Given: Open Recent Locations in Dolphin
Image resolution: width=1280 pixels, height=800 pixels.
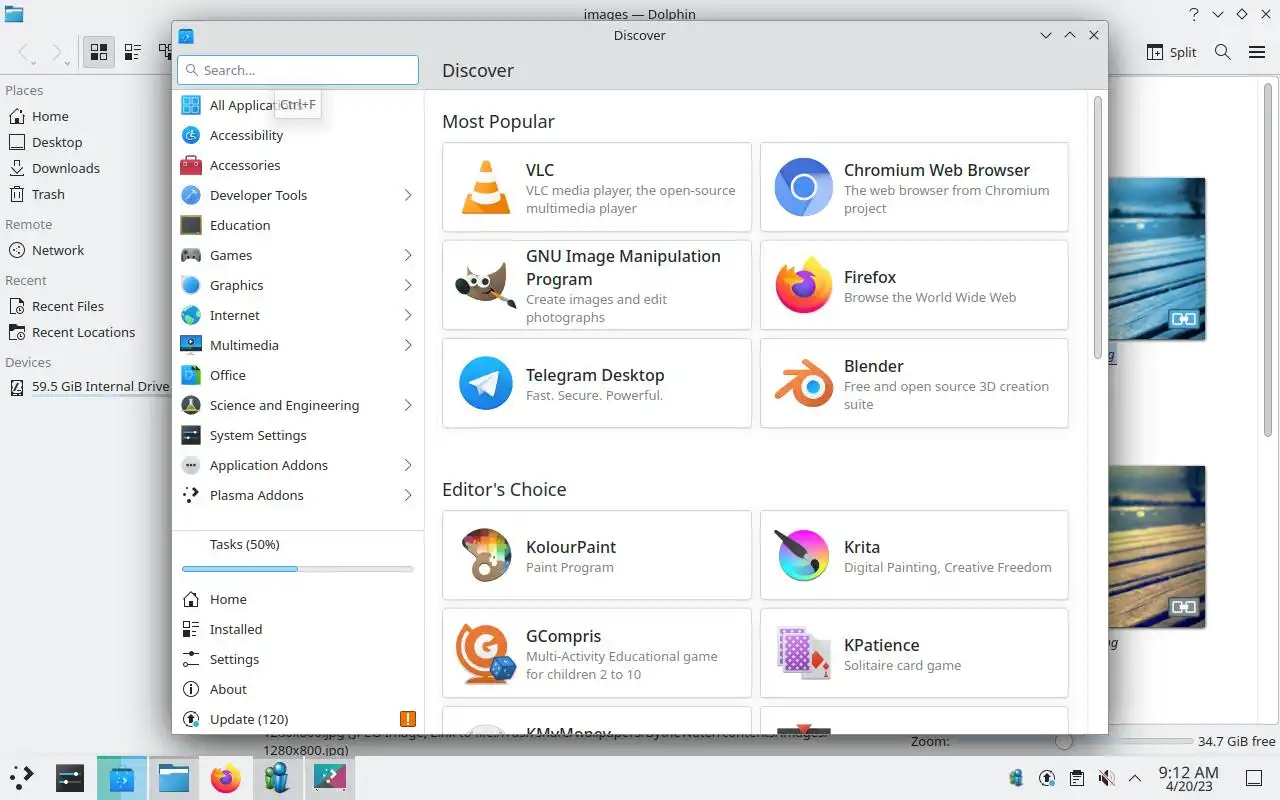Looking at the screenshot, I should 85,332.
